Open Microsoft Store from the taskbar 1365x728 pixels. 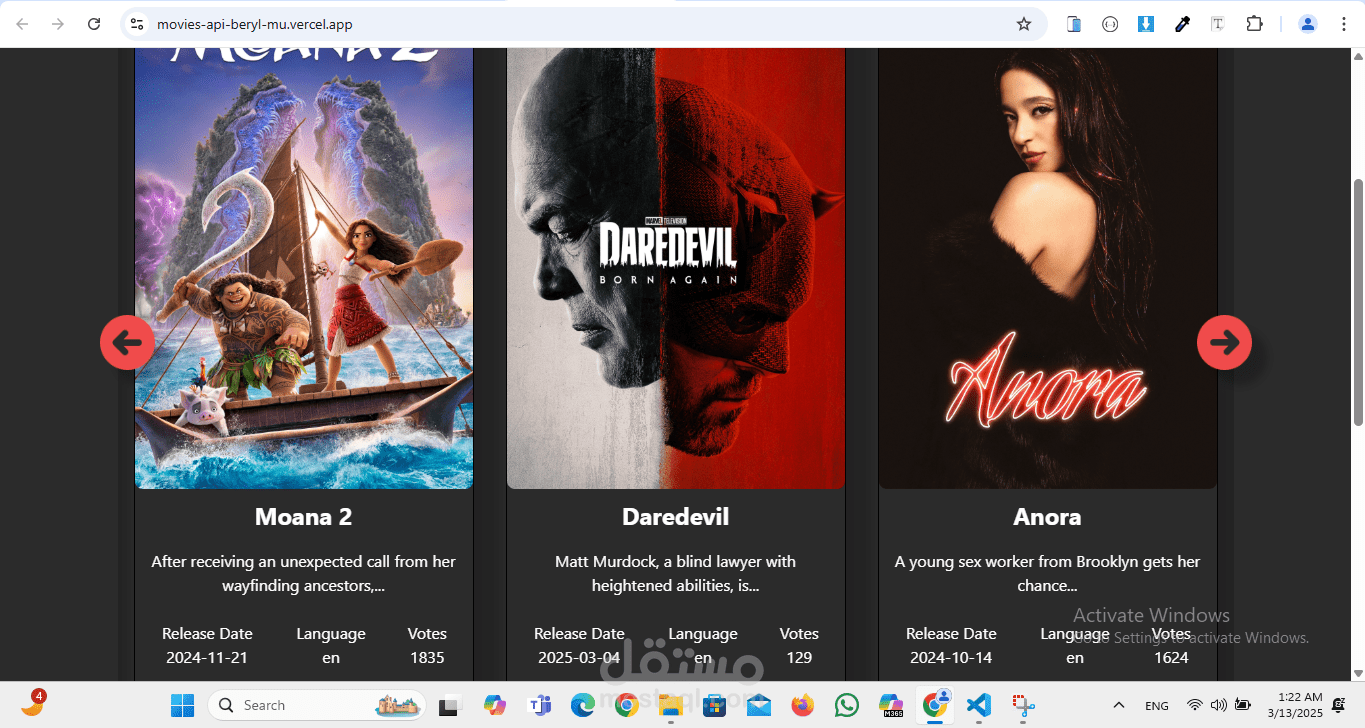pos(714,705)
